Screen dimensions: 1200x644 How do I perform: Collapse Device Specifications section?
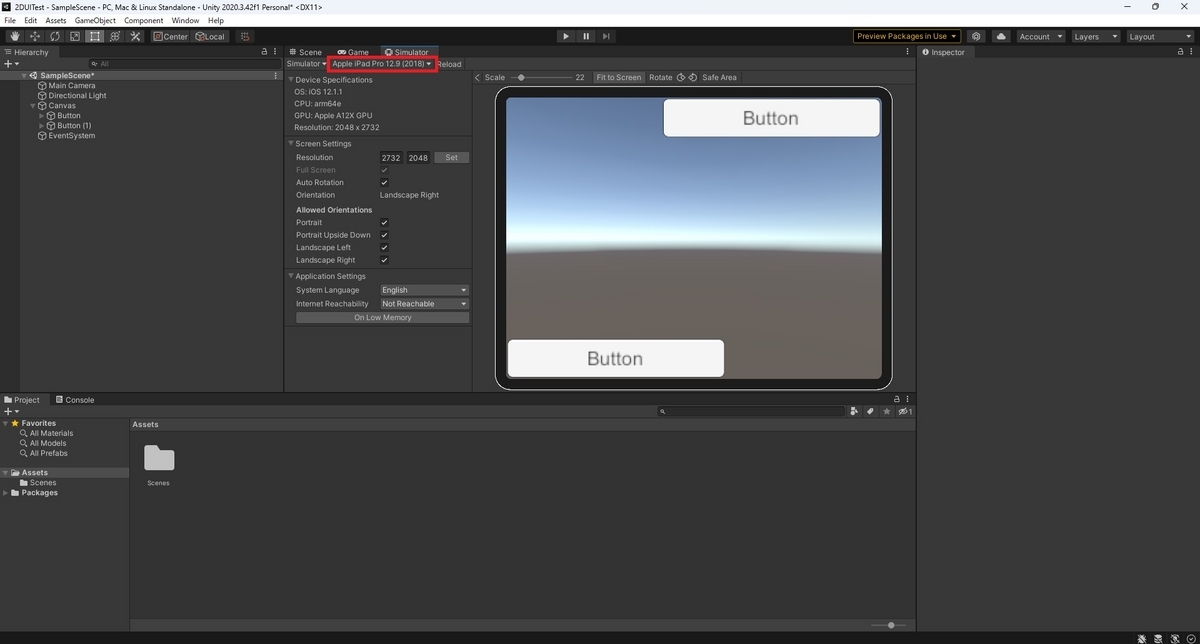tap(291, 79)
